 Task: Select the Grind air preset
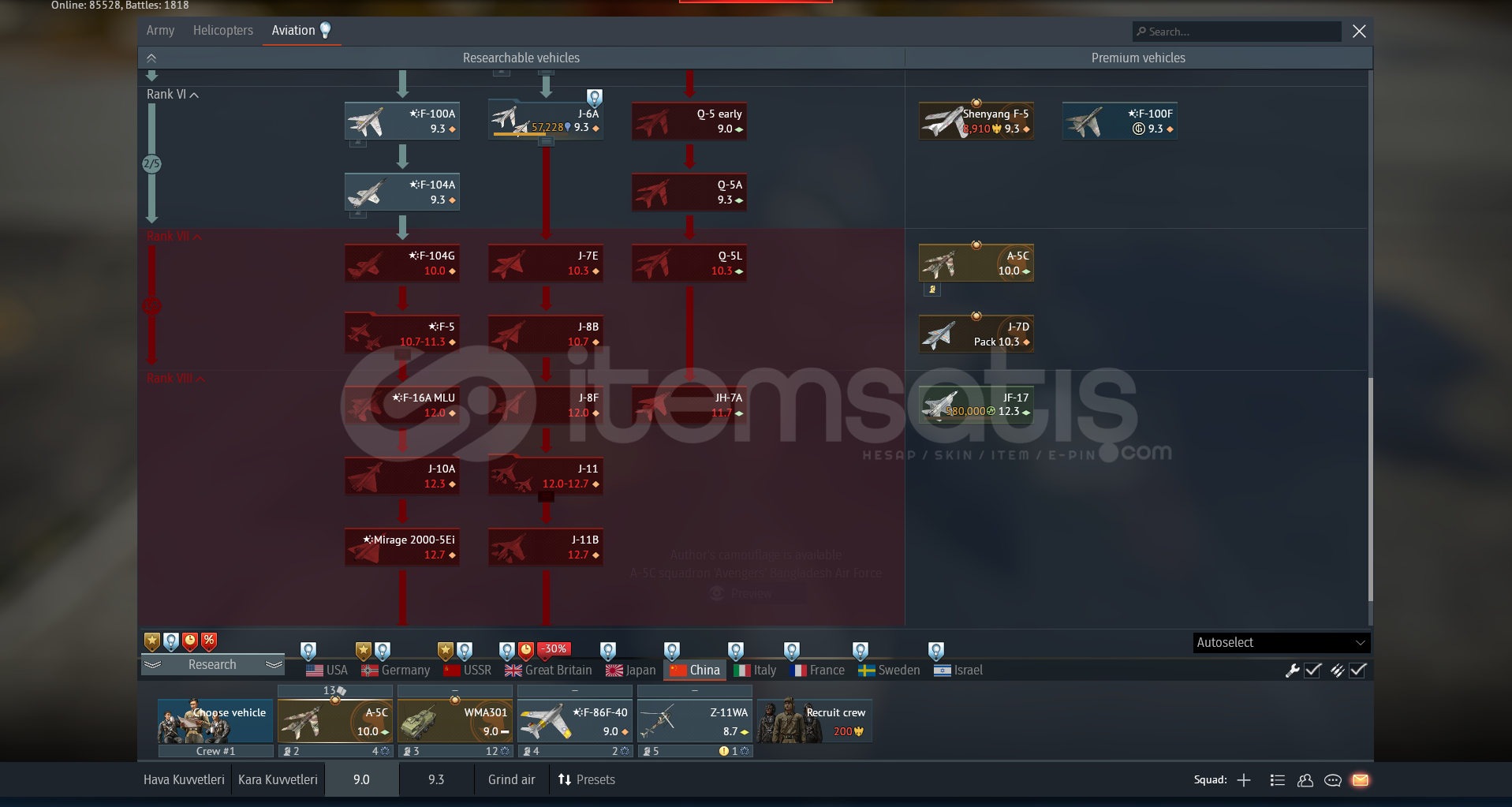512,780
